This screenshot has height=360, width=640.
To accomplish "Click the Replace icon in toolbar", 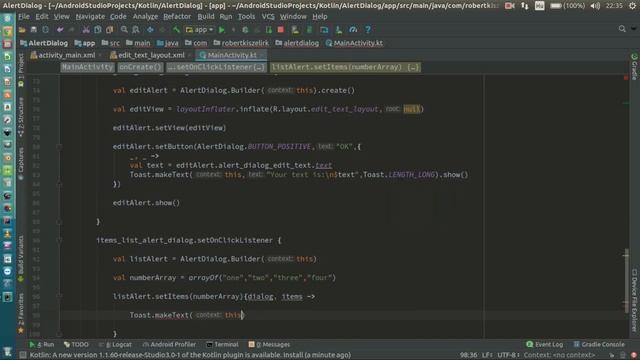I will coord(136,30).
